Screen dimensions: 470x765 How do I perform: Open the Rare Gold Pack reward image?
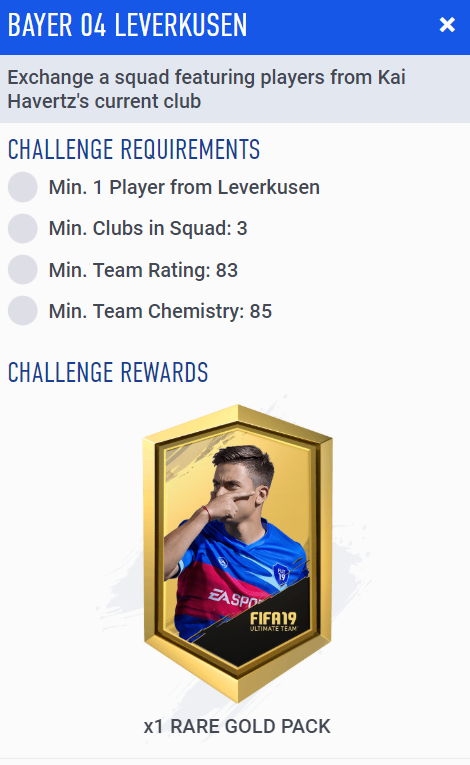click(x=238, y=553)
